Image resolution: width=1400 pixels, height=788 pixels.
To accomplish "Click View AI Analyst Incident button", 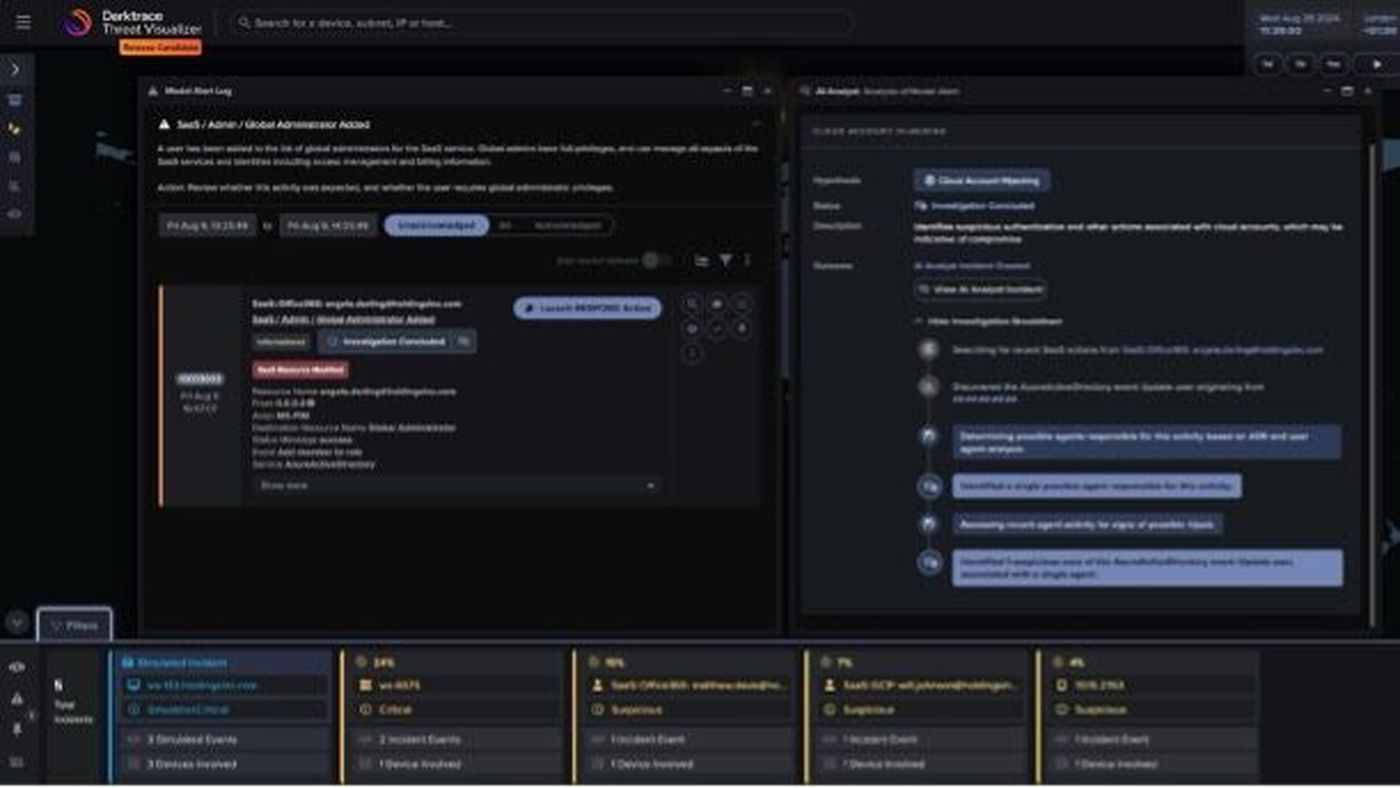I will coord(980,289).
